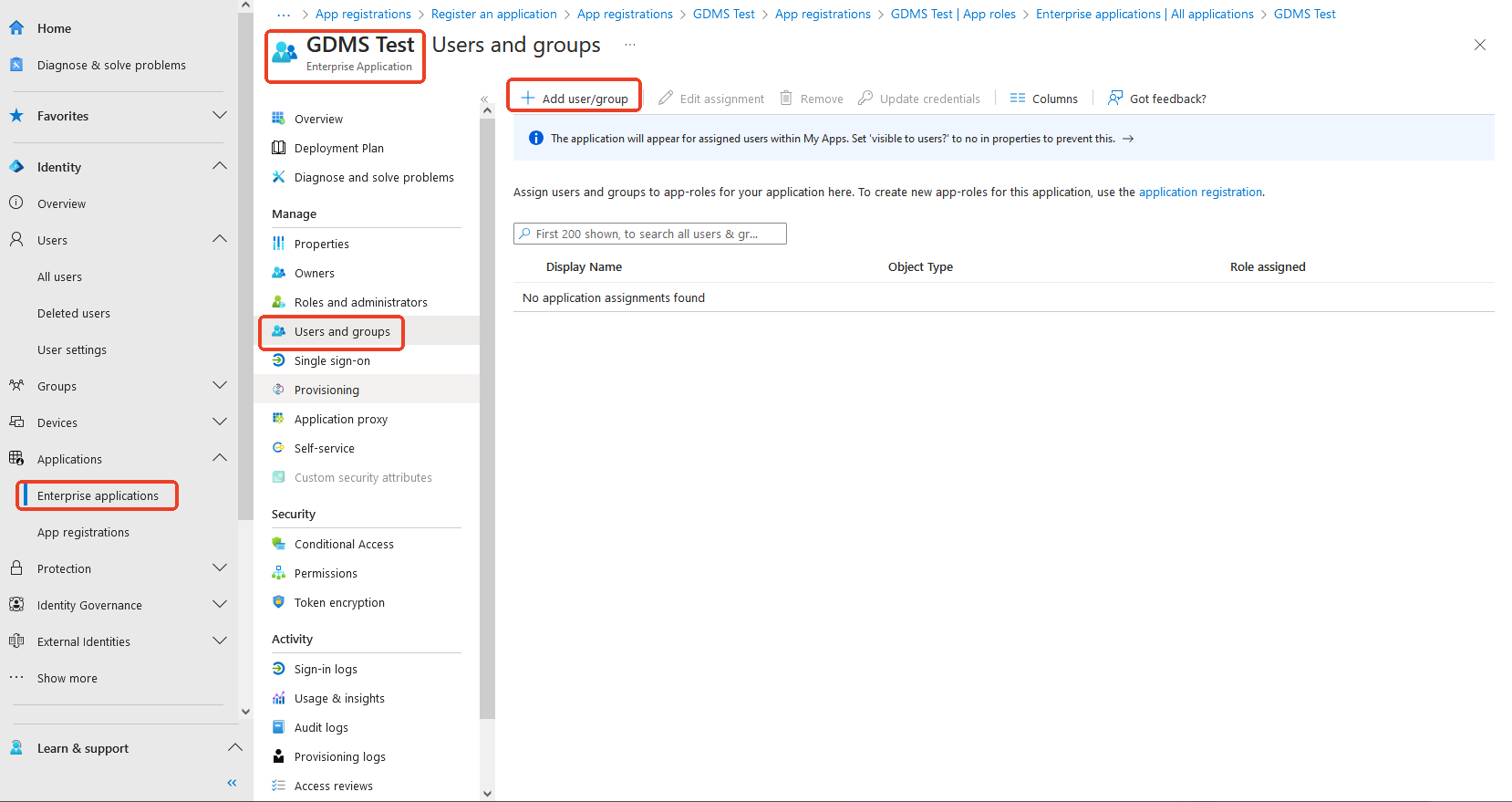
Task: Click the Learn & support icon
Action: tap(16, 748)
